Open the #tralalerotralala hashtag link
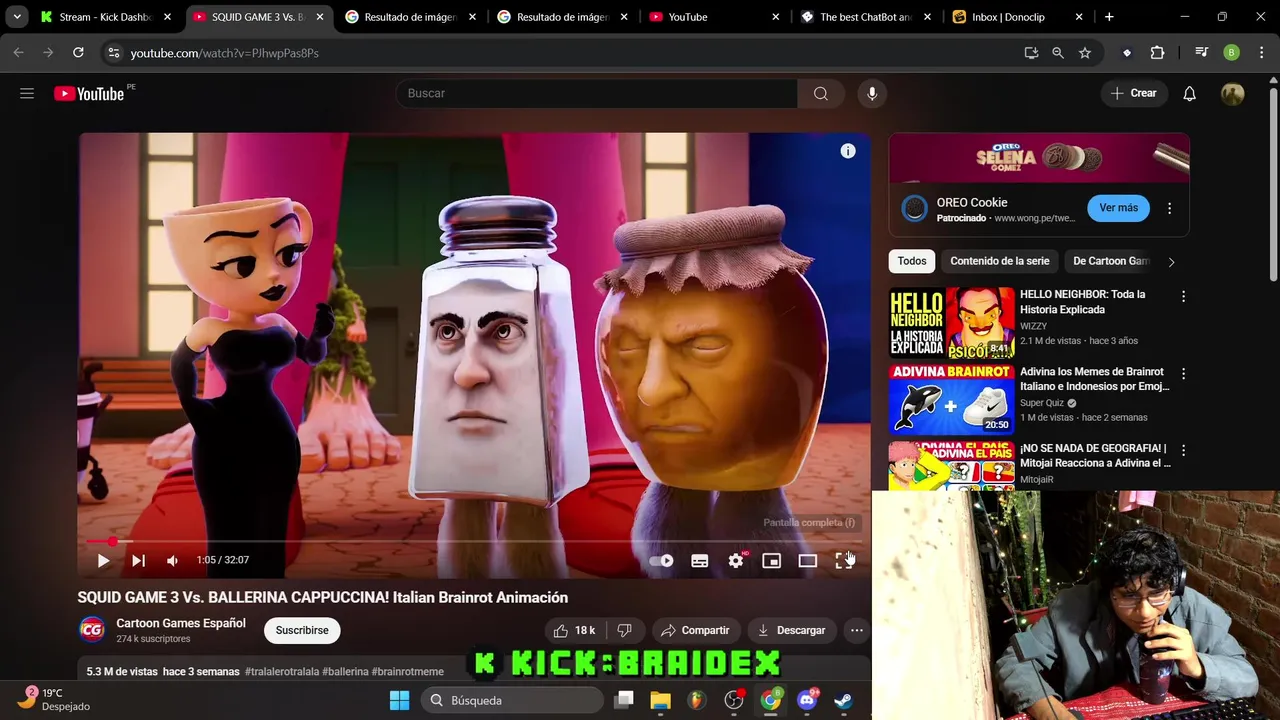 (x=281, y=672)
